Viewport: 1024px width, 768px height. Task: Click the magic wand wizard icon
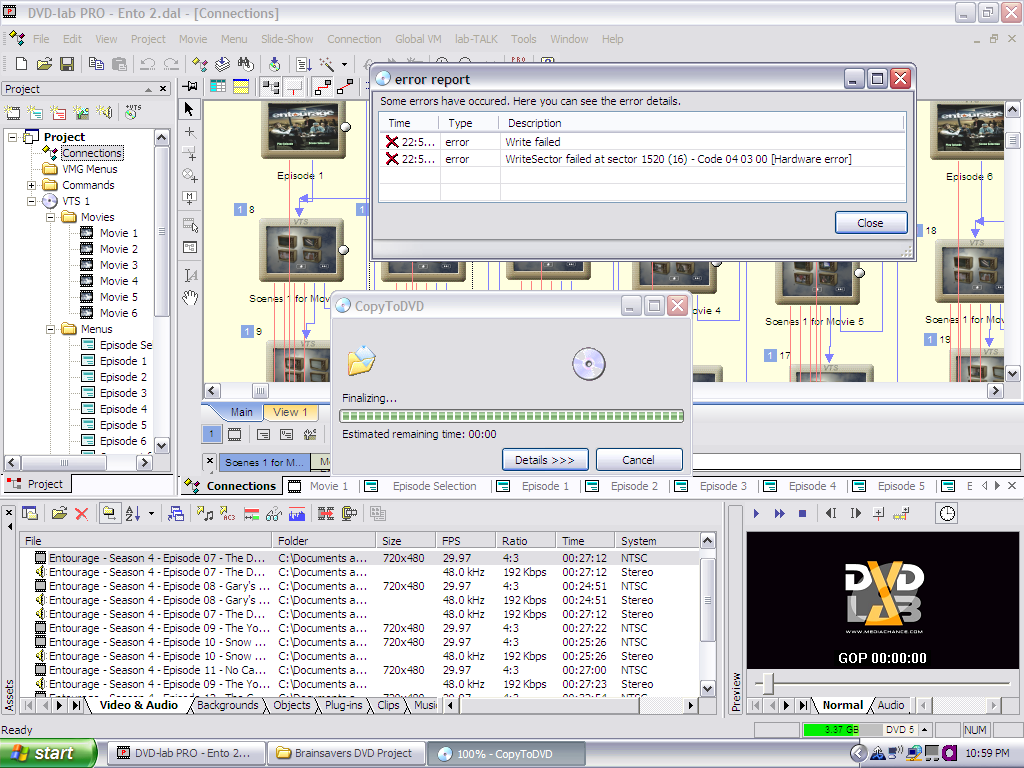pyautogui.click(x=327, y=63)
